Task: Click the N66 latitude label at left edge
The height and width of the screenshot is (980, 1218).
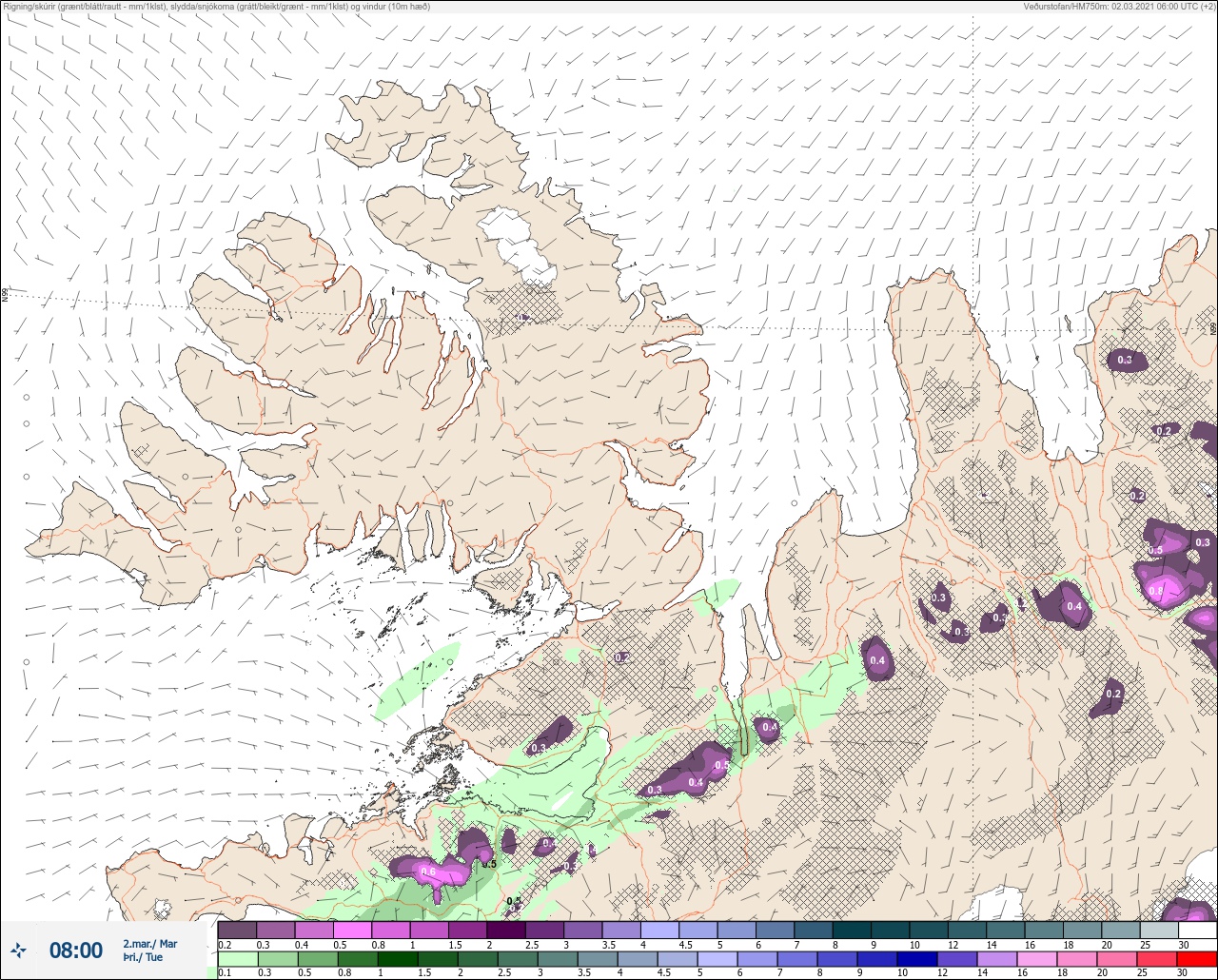Action: (5, 296)
